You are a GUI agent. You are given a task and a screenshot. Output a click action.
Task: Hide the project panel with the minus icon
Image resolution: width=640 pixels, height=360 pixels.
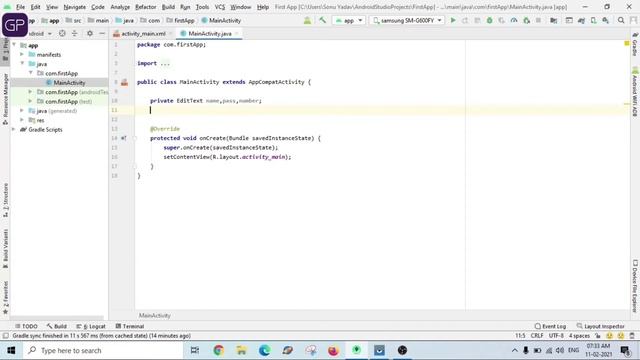[x=102, y=33]
